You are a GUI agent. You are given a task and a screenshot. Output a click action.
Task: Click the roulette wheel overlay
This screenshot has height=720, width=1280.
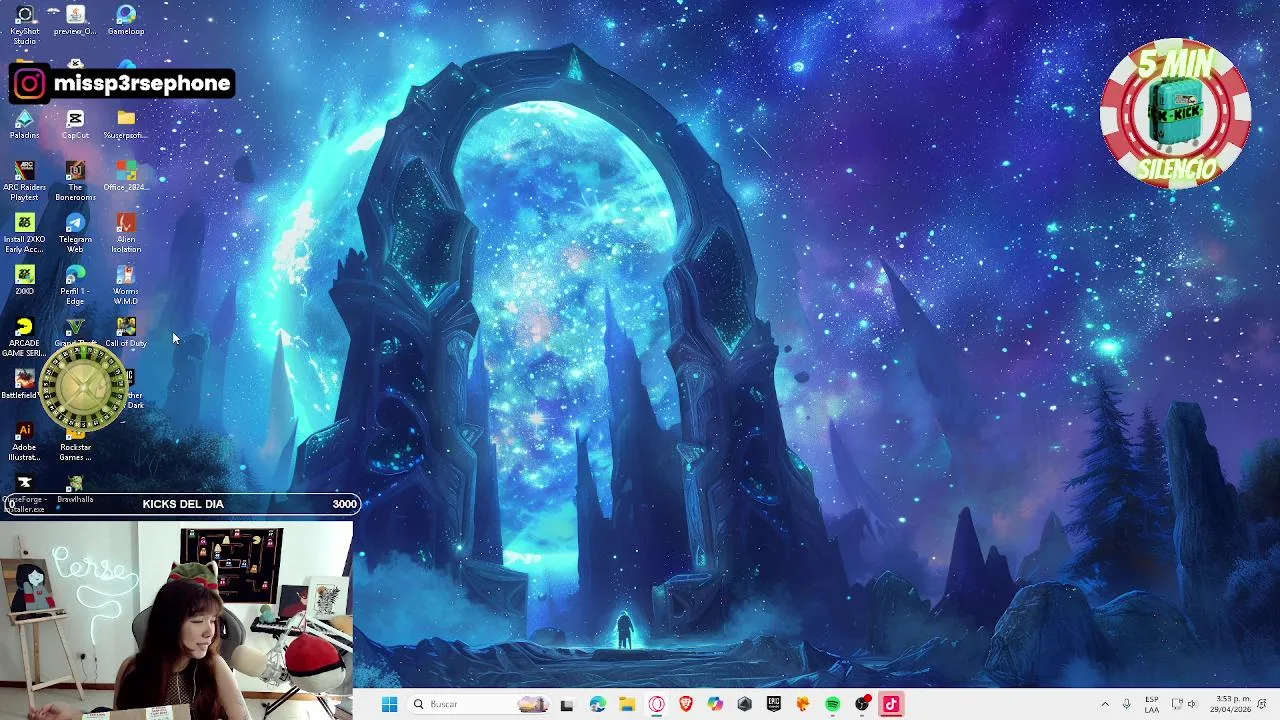[x=84, y=388]
